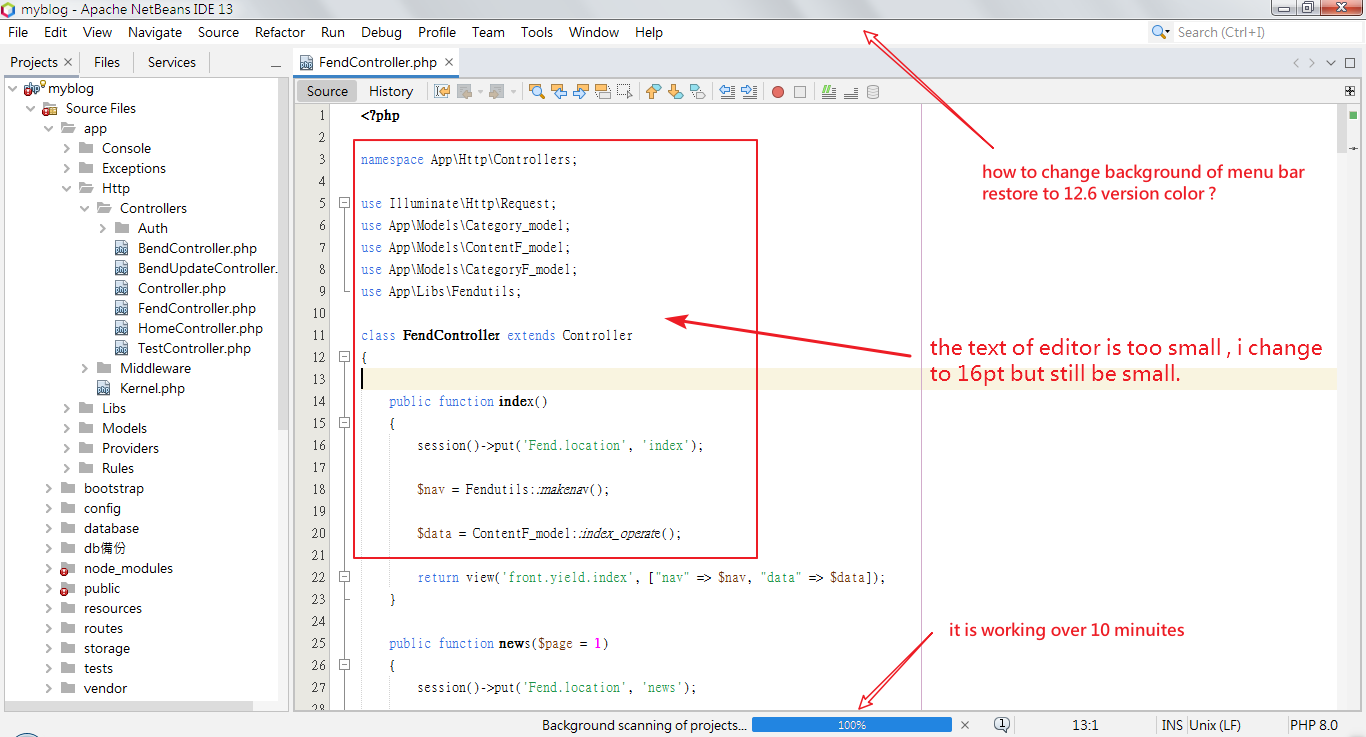The width and height of the screenshot is (1366, 737).
Task: Open Forward history dropdown arrow
Action: [x=513, y=92]
